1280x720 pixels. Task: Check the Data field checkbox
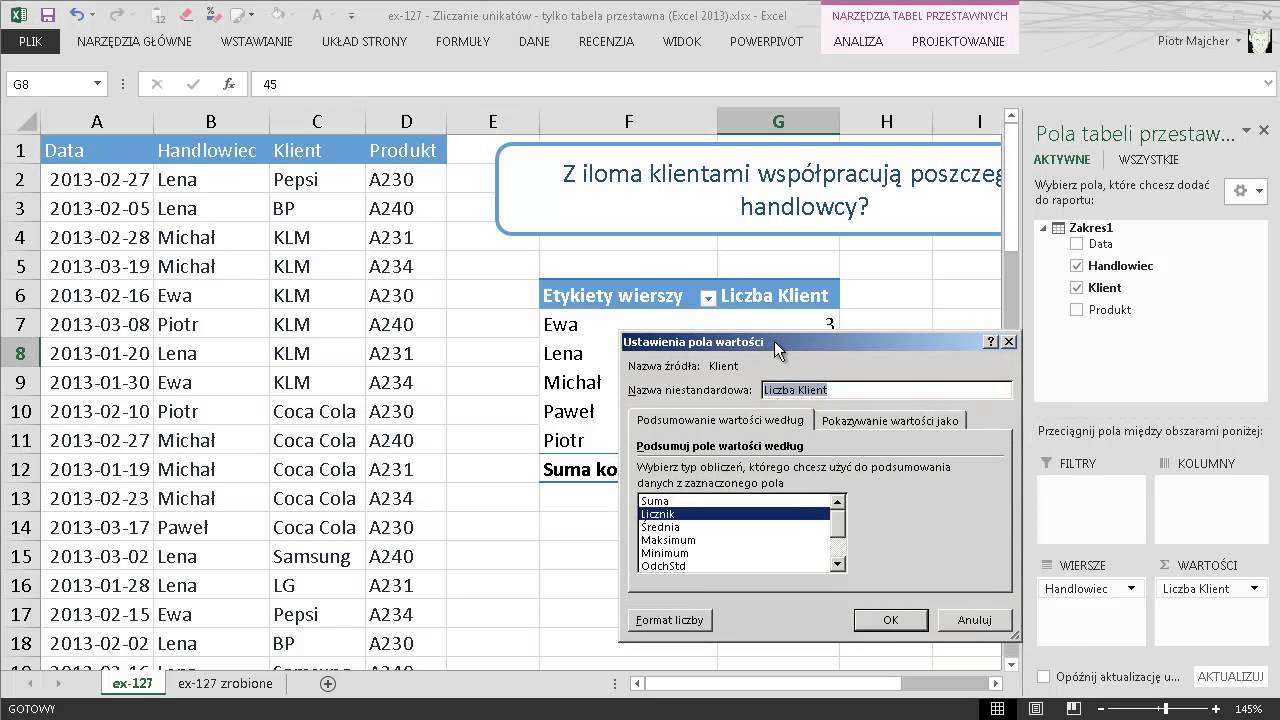click(1076, 243)
